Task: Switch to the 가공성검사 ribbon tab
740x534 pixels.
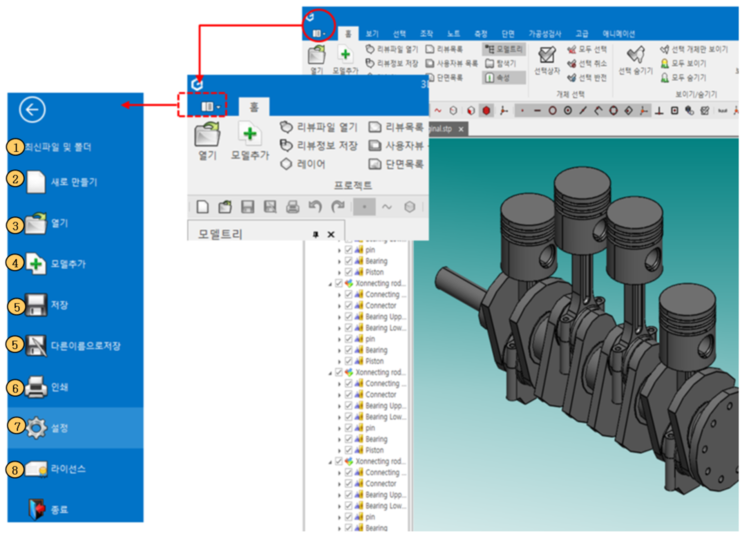Action: tap(545, 33)
